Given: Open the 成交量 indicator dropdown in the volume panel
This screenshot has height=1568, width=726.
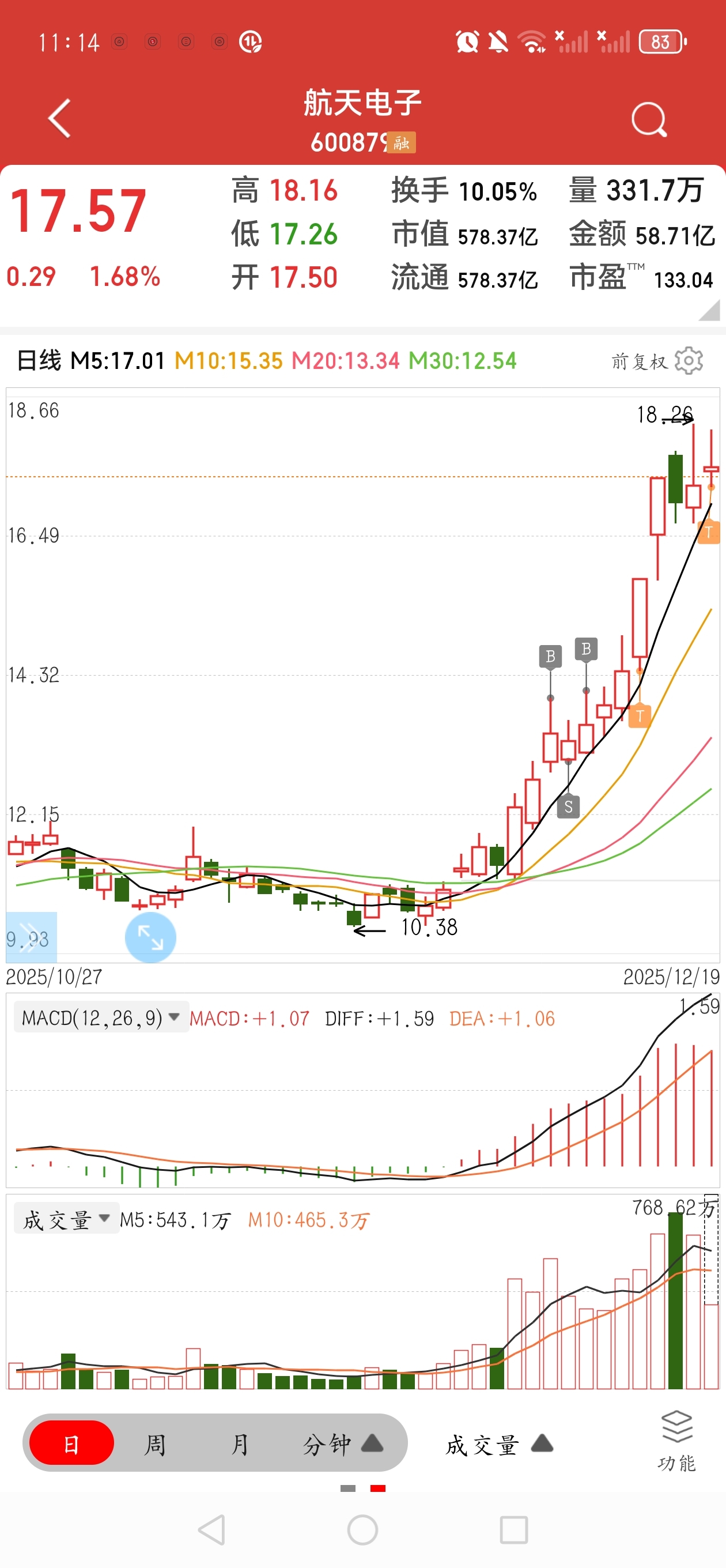Looking at the screenshot, I should tap(67, 1219).
